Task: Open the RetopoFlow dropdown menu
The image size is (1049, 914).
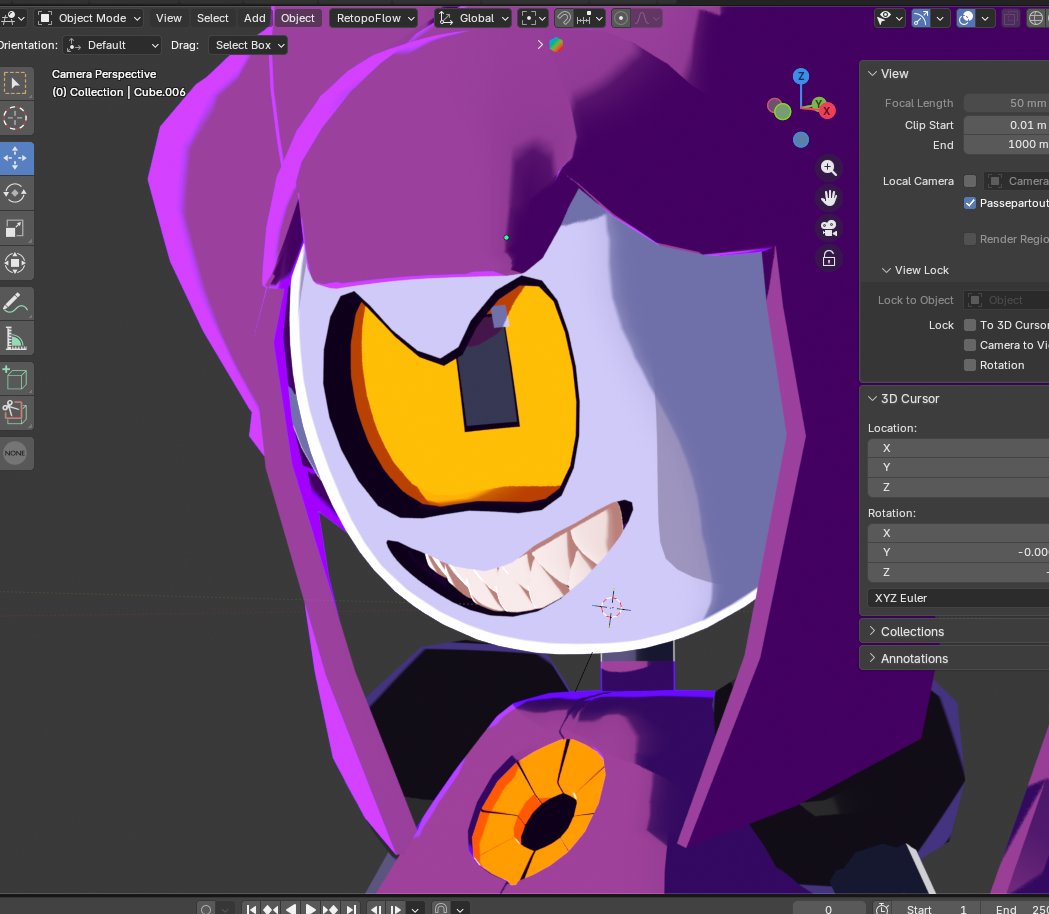Action: tap(374, 18)
